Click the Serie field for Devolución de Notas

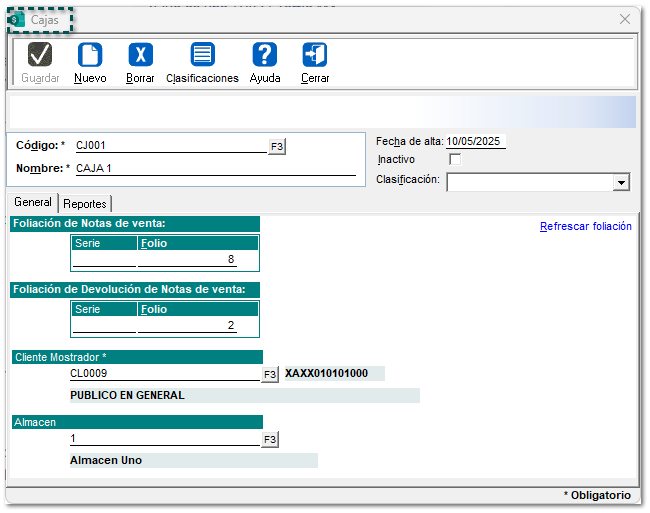tap(104, 326)
